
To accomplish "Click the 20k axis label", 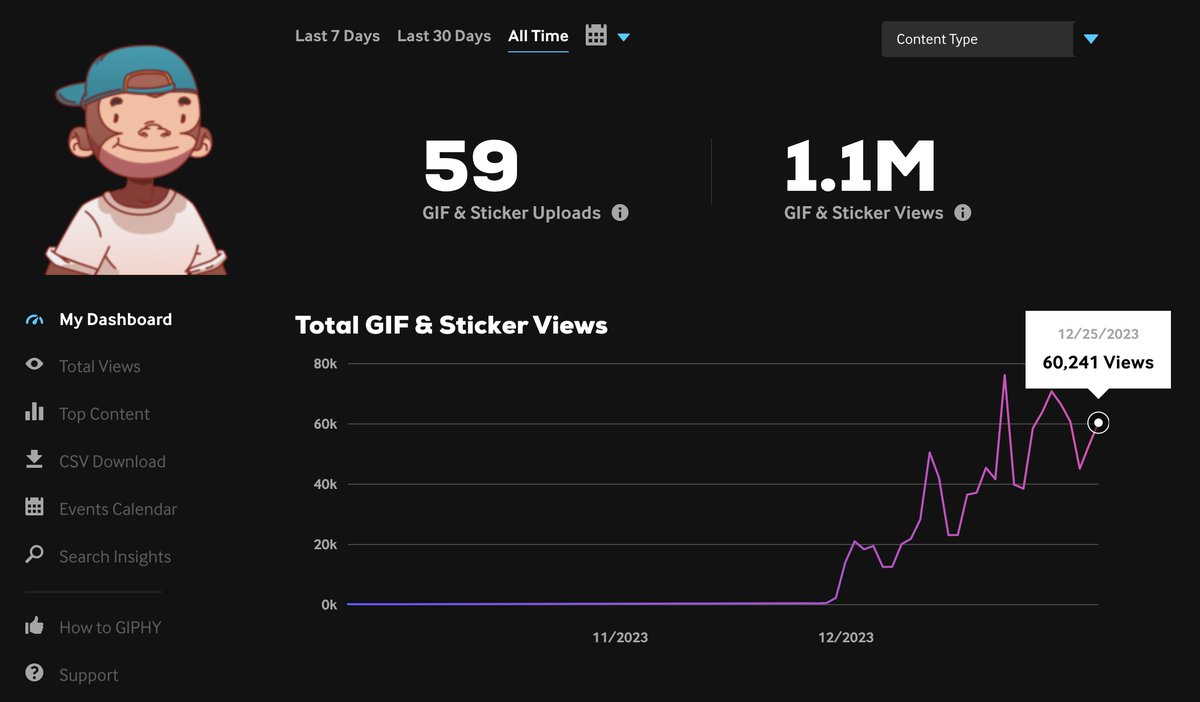I will click(x=326, y=545).
